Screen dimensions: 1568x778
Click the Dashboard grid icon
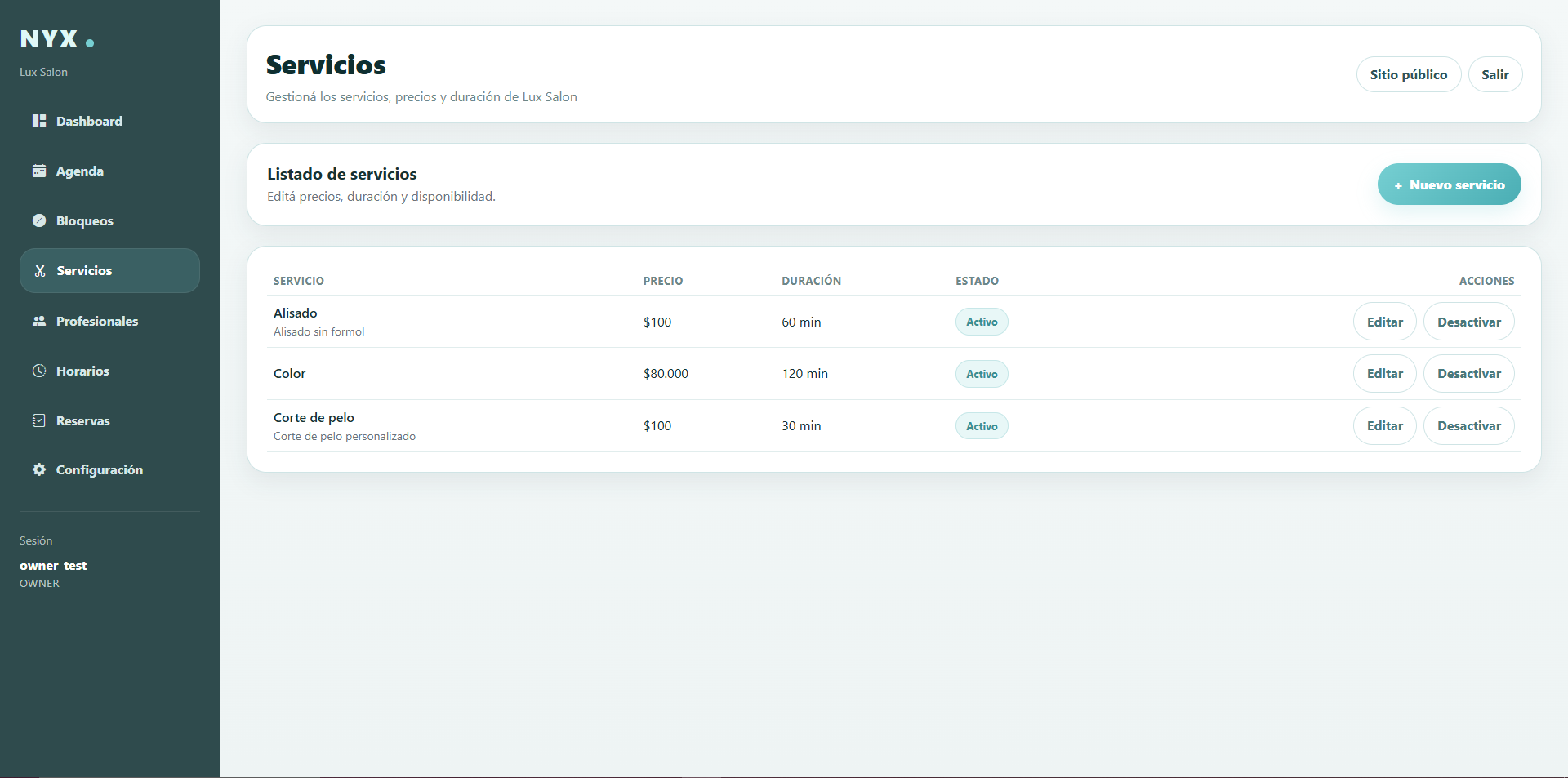click(x=39, y=121)
